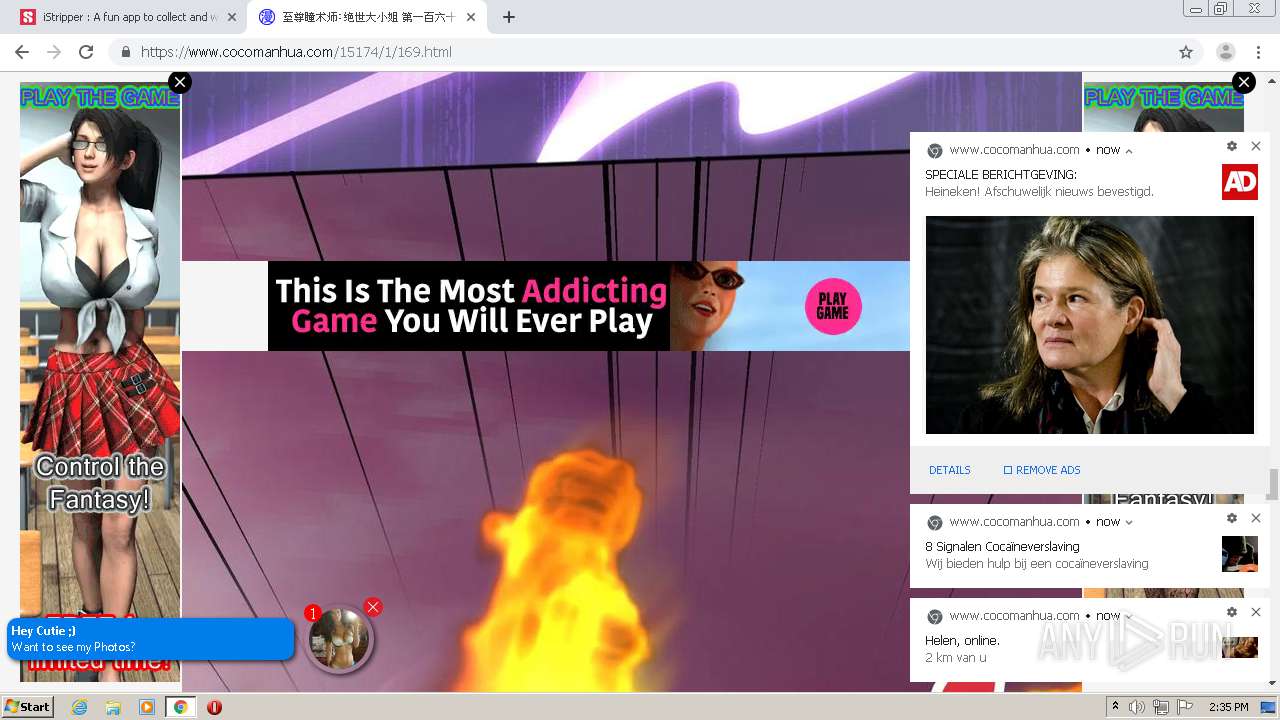
Task: Click the left Control the Fantasy ad
Action: [x=100, y=380]
